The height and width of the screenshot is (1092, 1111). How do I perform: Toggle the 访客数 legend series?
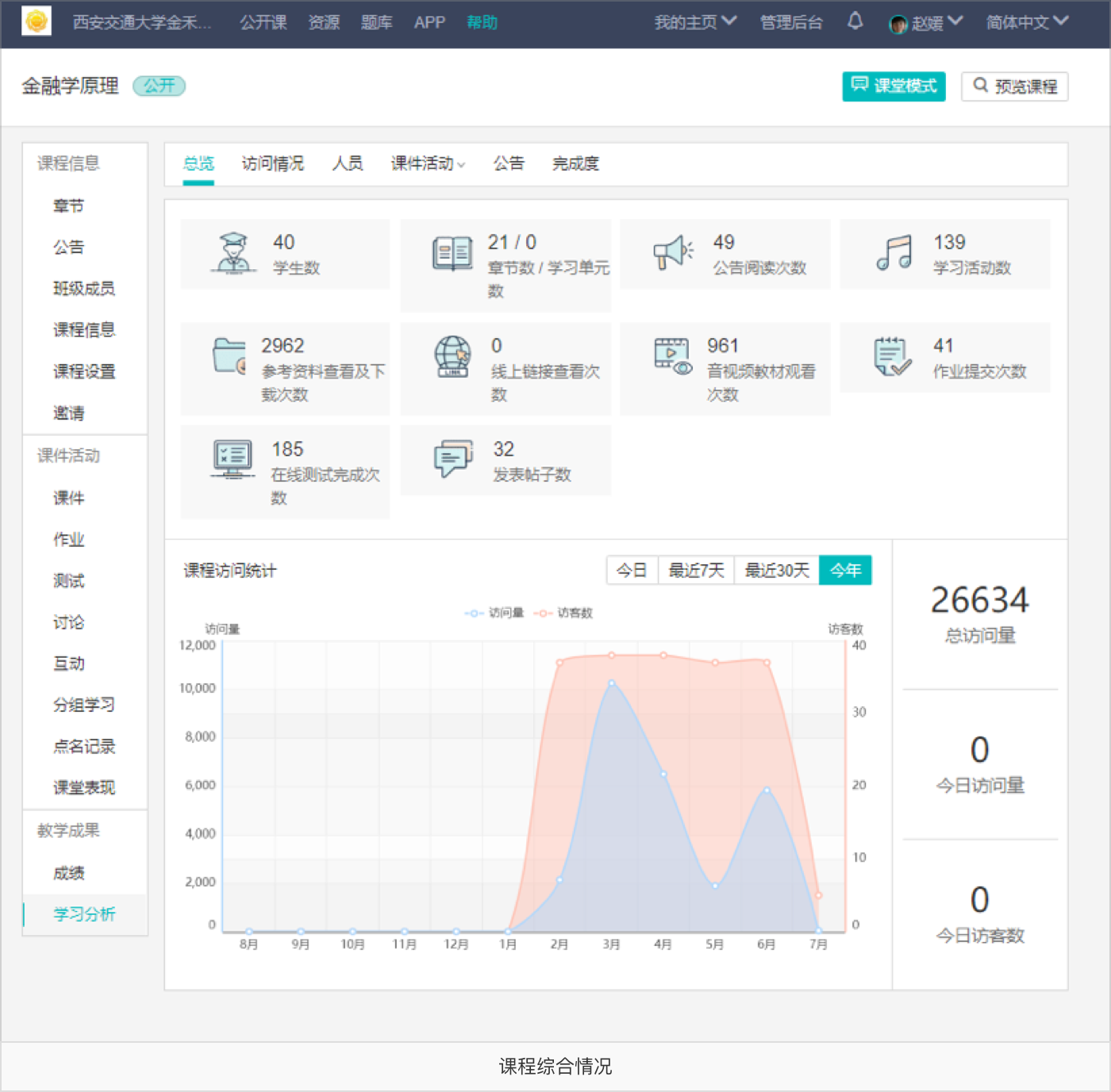564,613
